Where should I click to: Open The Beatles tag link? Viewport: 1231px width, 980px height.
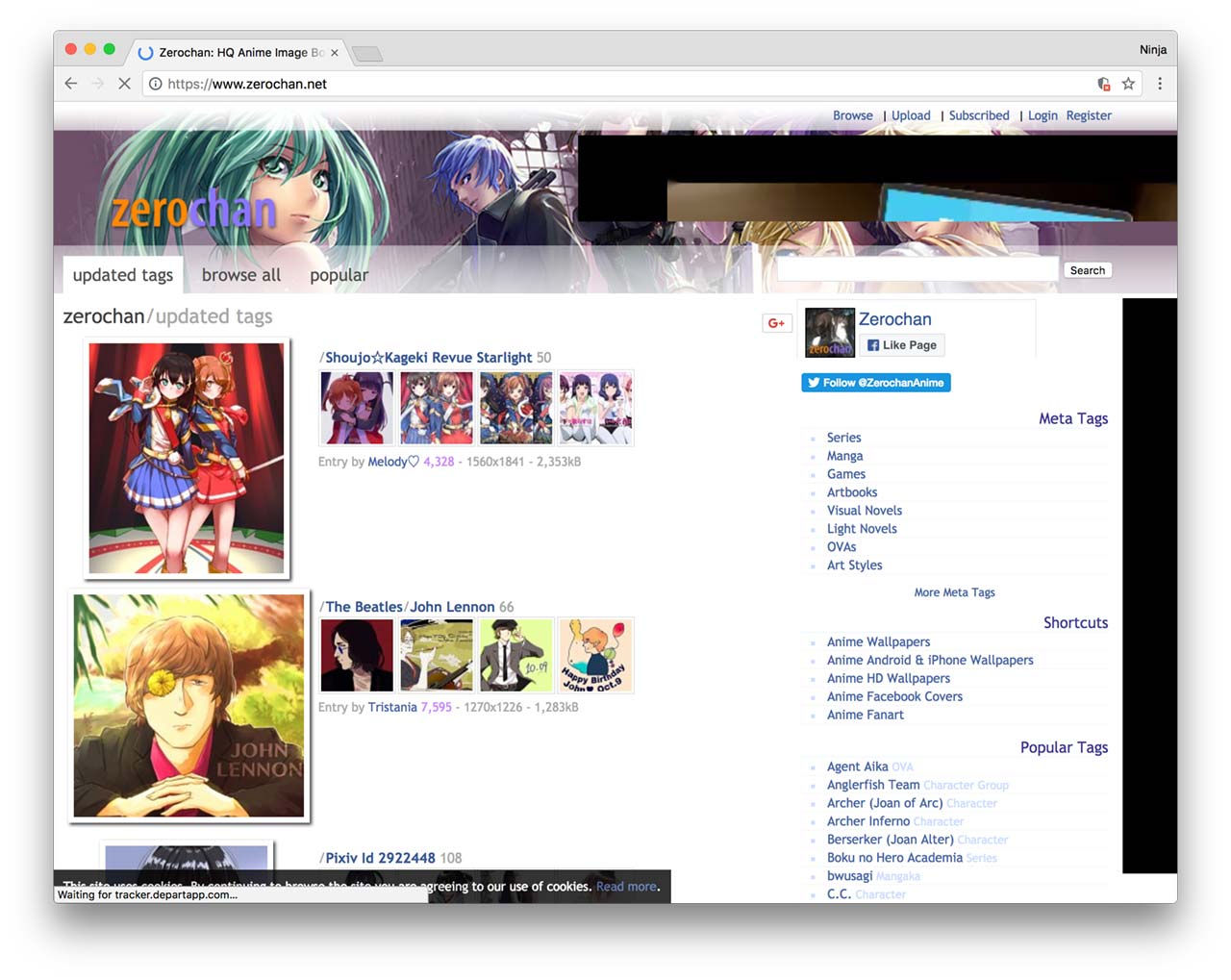point(364,607)
